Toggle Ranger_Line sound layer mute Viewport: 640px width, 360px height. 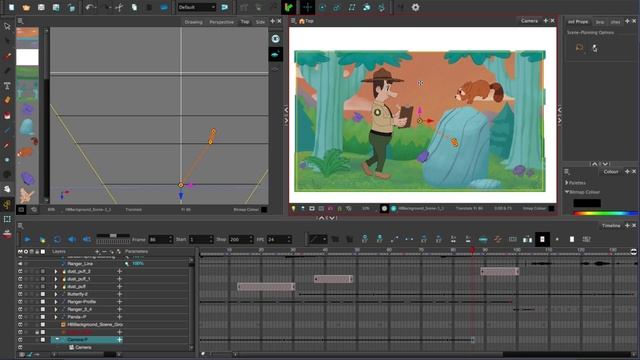click(20, 264)
